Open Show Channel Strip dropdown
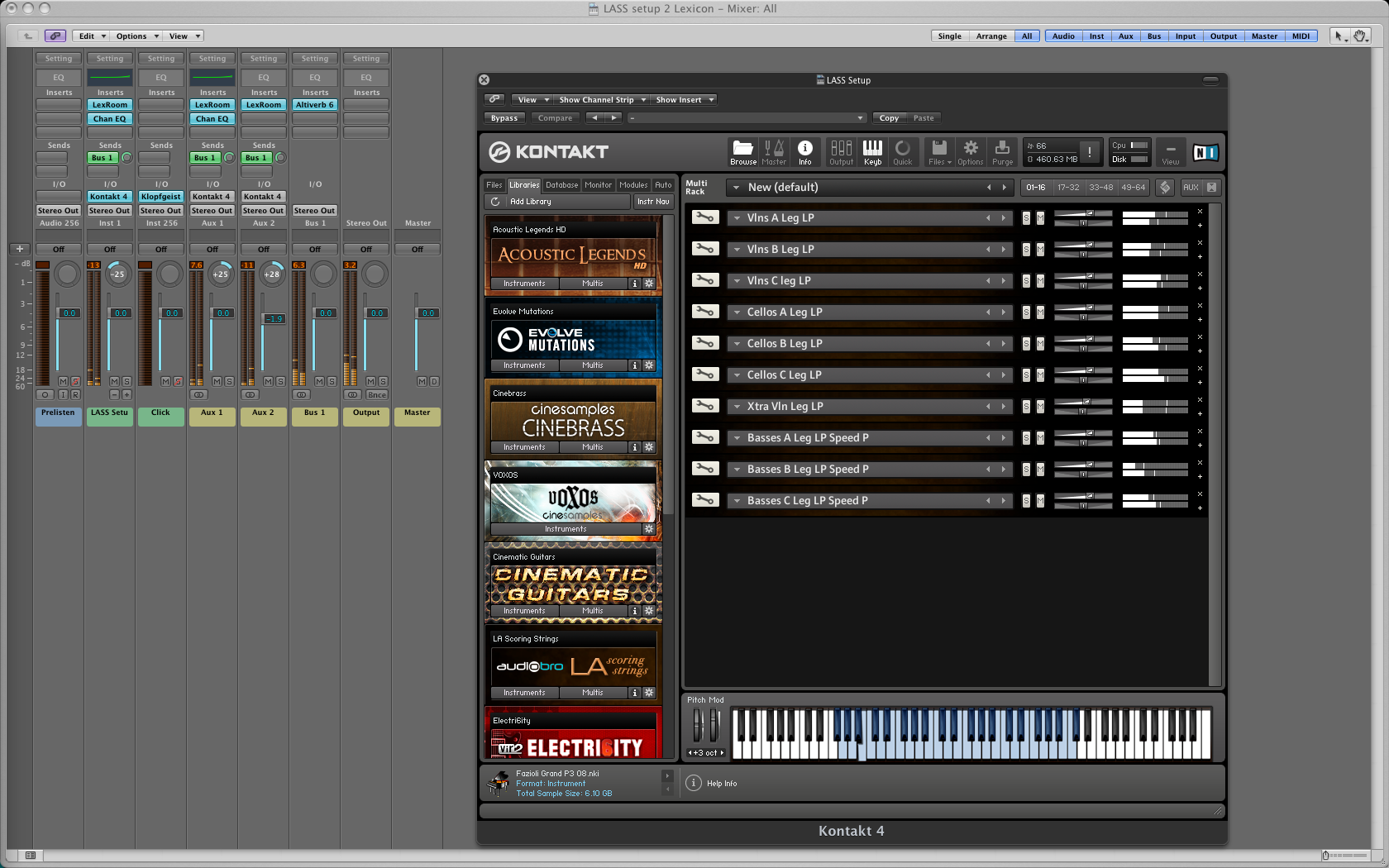This screenshot has width=1389, height=868. (602, 100)
